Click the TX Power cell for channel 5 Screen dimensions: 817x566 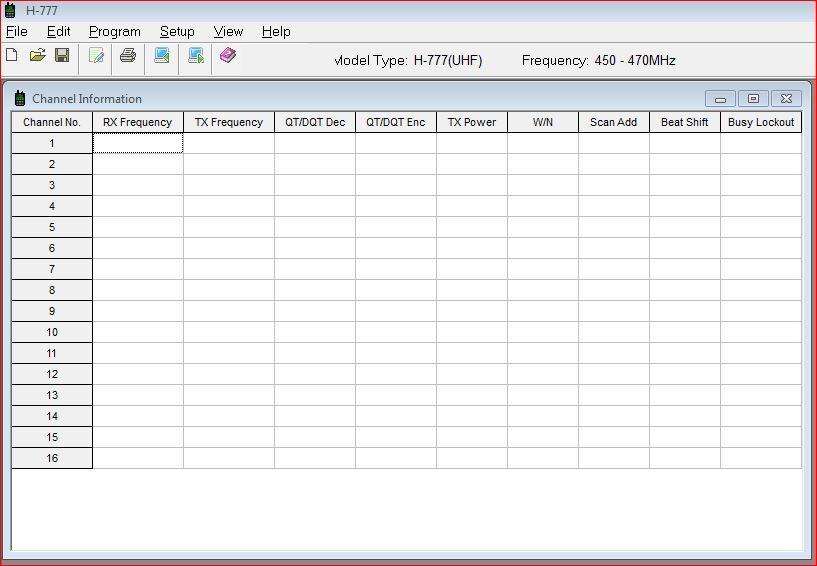tap(471, 227)
